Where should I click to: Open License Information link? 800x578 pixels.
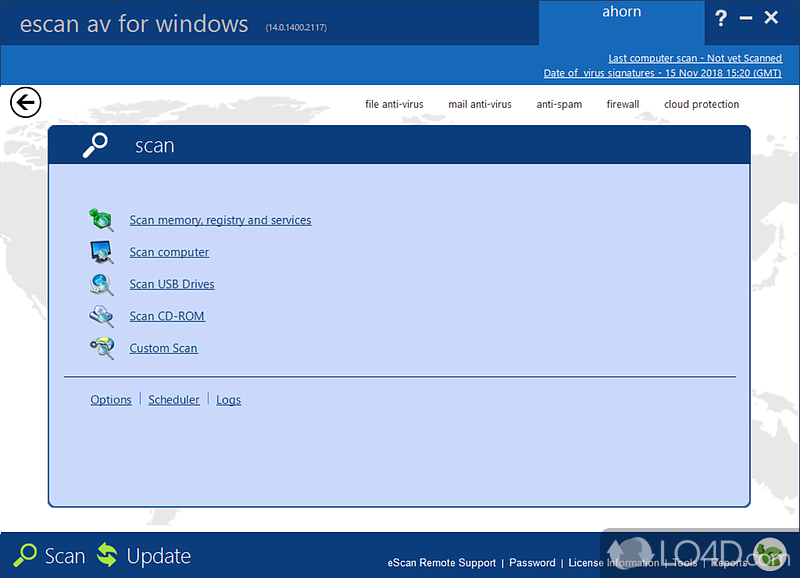[614, 563]
